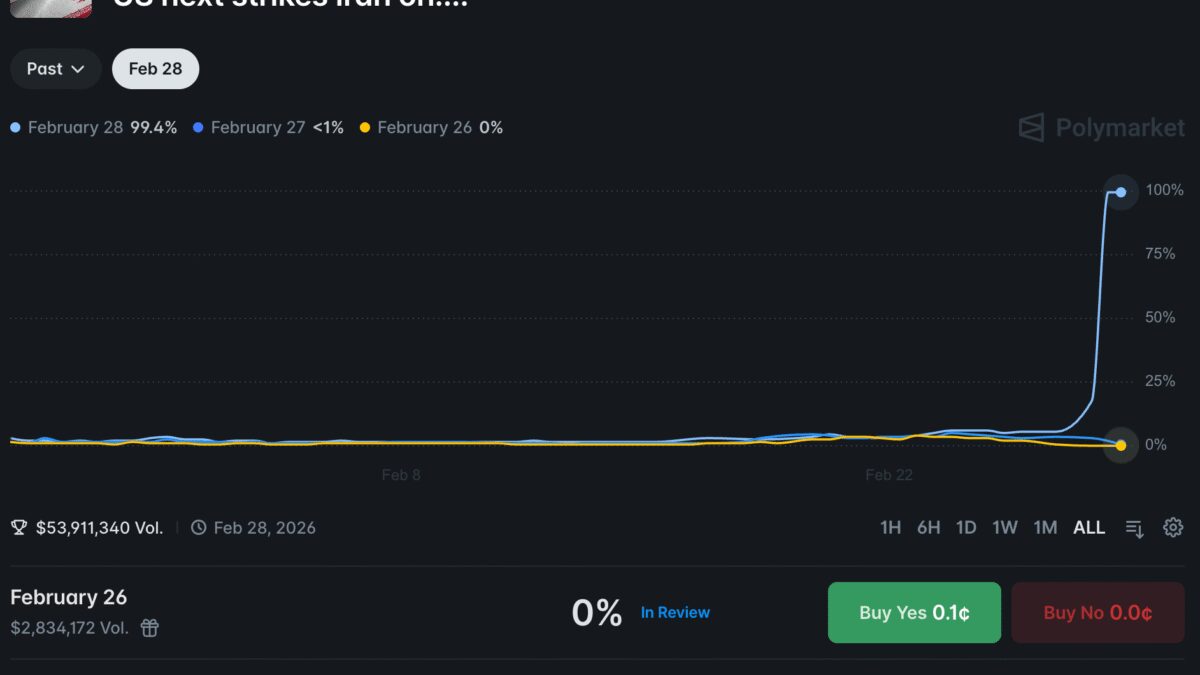Click the gift rewards icon beside volume
Screen dimensions: 1200x675
click(x=149, y=628)
